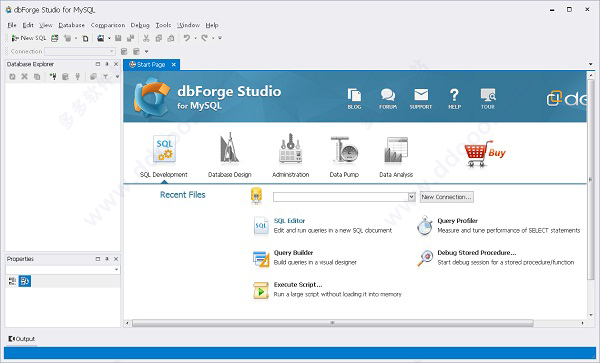Image resolution: width=600 pixels, height=363 pixels.
Task: Open the document tabs list dropdown arrow
Action: tap(590, 64)
